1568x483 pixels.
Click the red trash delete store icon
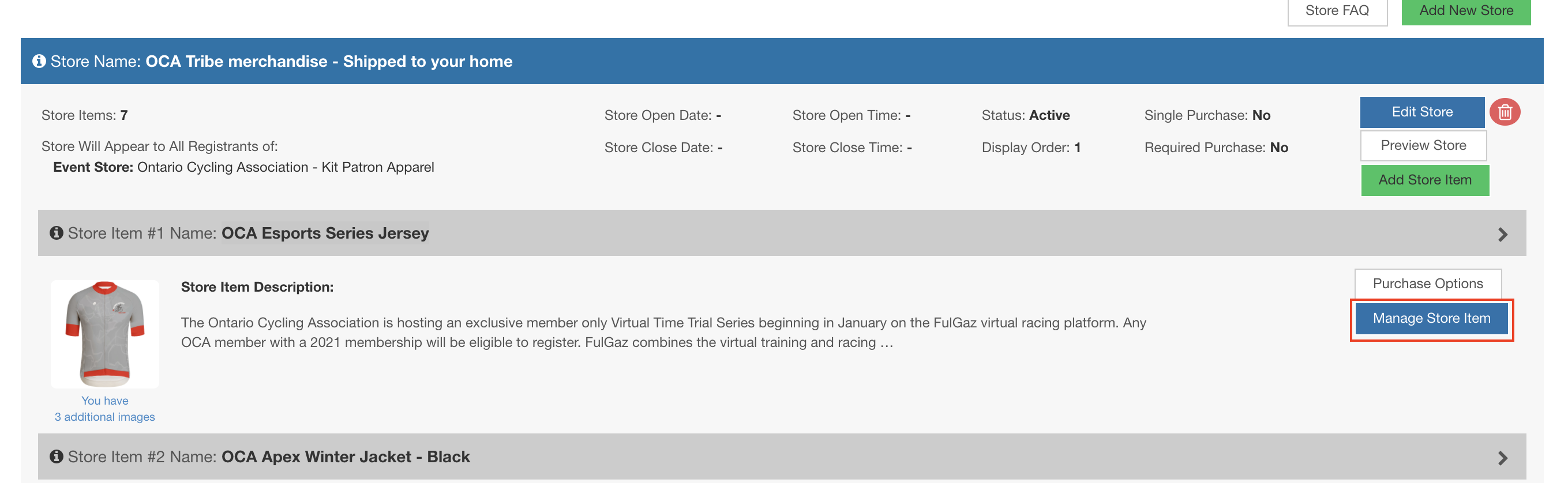pyautogui.click(x=1504, y=112)
